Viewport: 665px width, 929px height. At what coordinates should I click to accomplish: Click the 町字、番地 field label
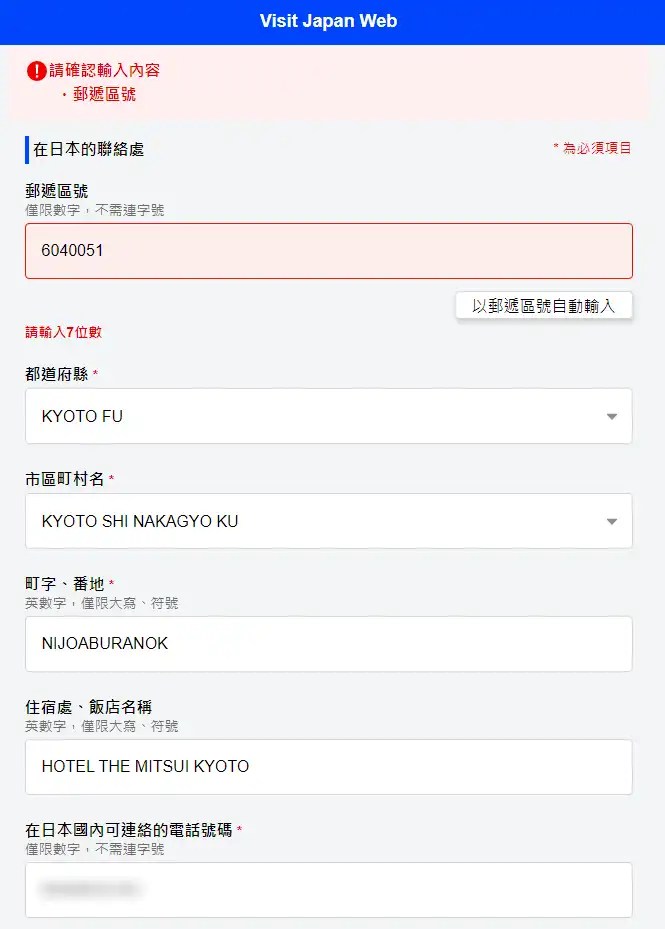point(65,584)
